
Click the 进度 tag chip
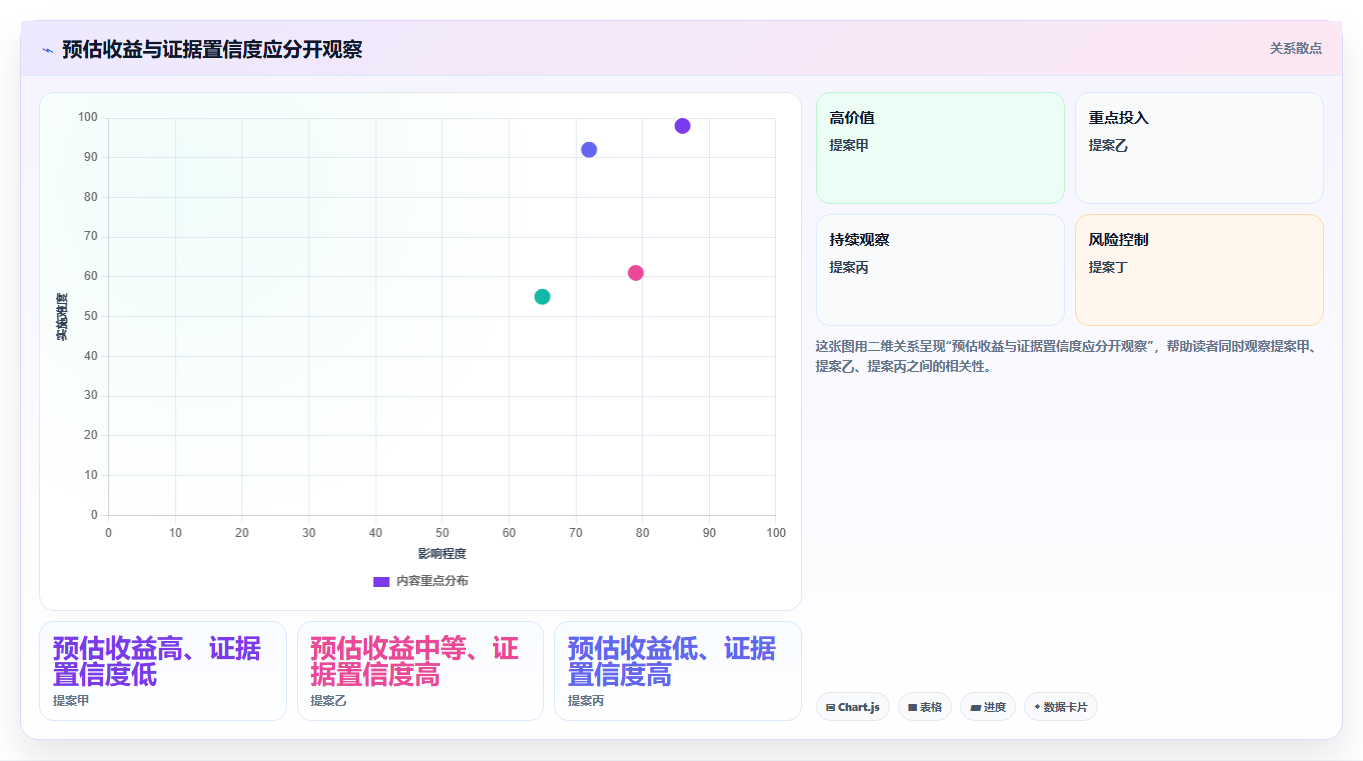click(988, 707)
